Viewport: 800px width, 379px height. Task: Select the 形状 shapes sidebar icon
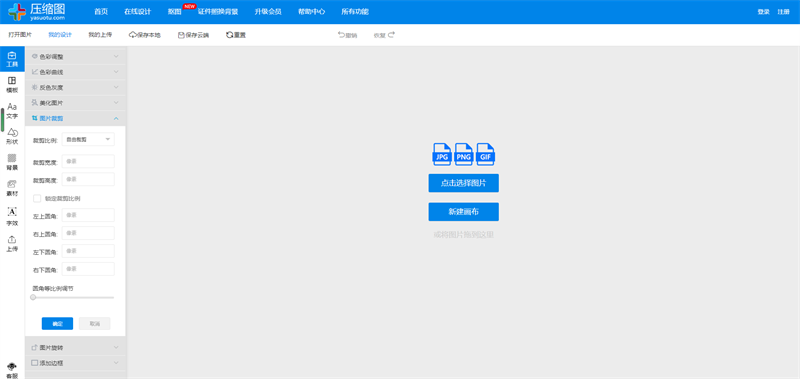tap(12, 136)
